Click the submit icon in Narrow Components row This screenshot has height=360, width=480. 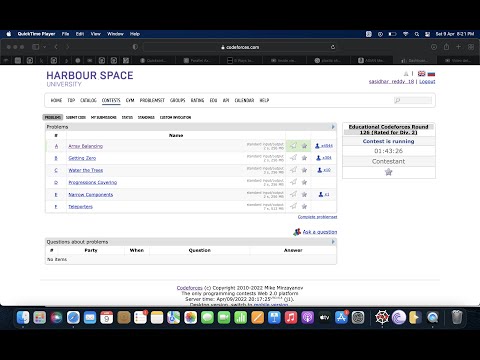point(293,194)
